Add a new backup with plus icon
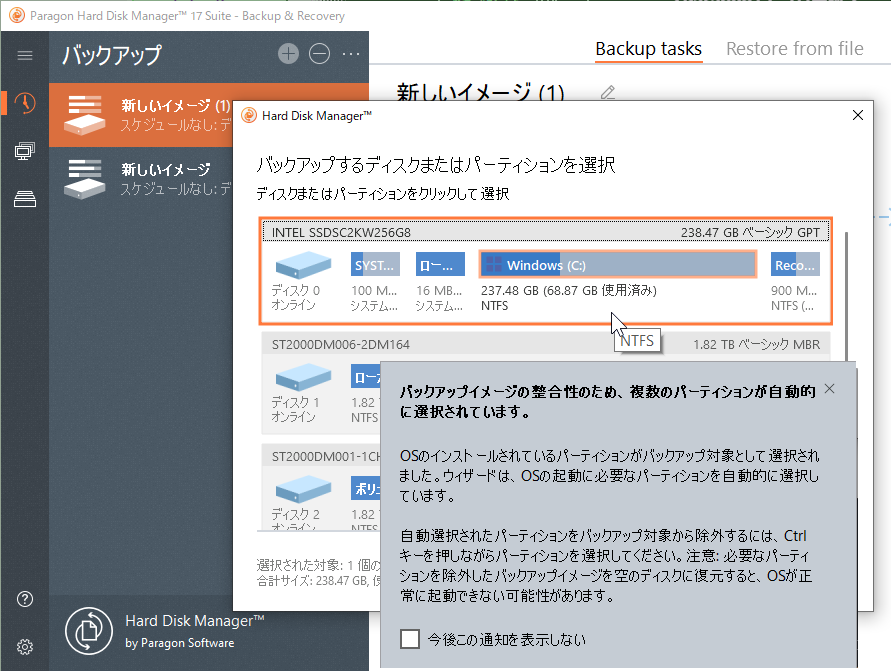Viewport: 891px width, 671px height. click(288, 54)
